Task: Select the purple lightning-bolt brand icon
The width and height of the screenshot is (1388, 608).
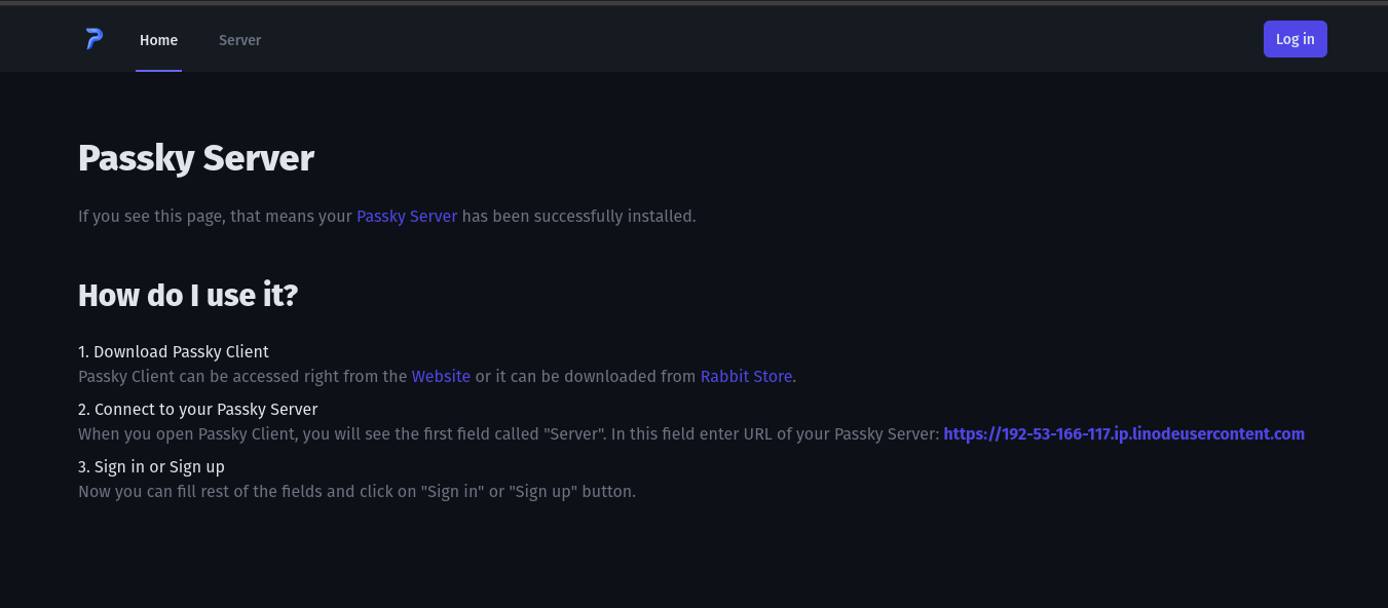Action: 93,38
